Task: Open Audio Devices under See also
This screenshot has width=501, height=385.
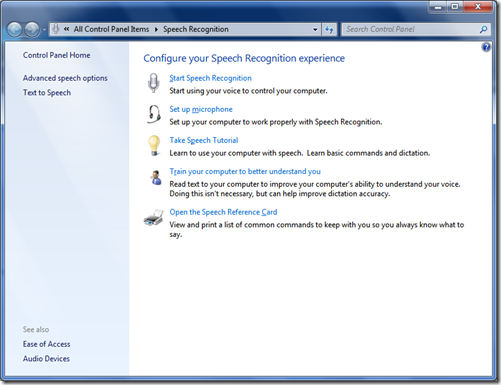Action: 46,359
